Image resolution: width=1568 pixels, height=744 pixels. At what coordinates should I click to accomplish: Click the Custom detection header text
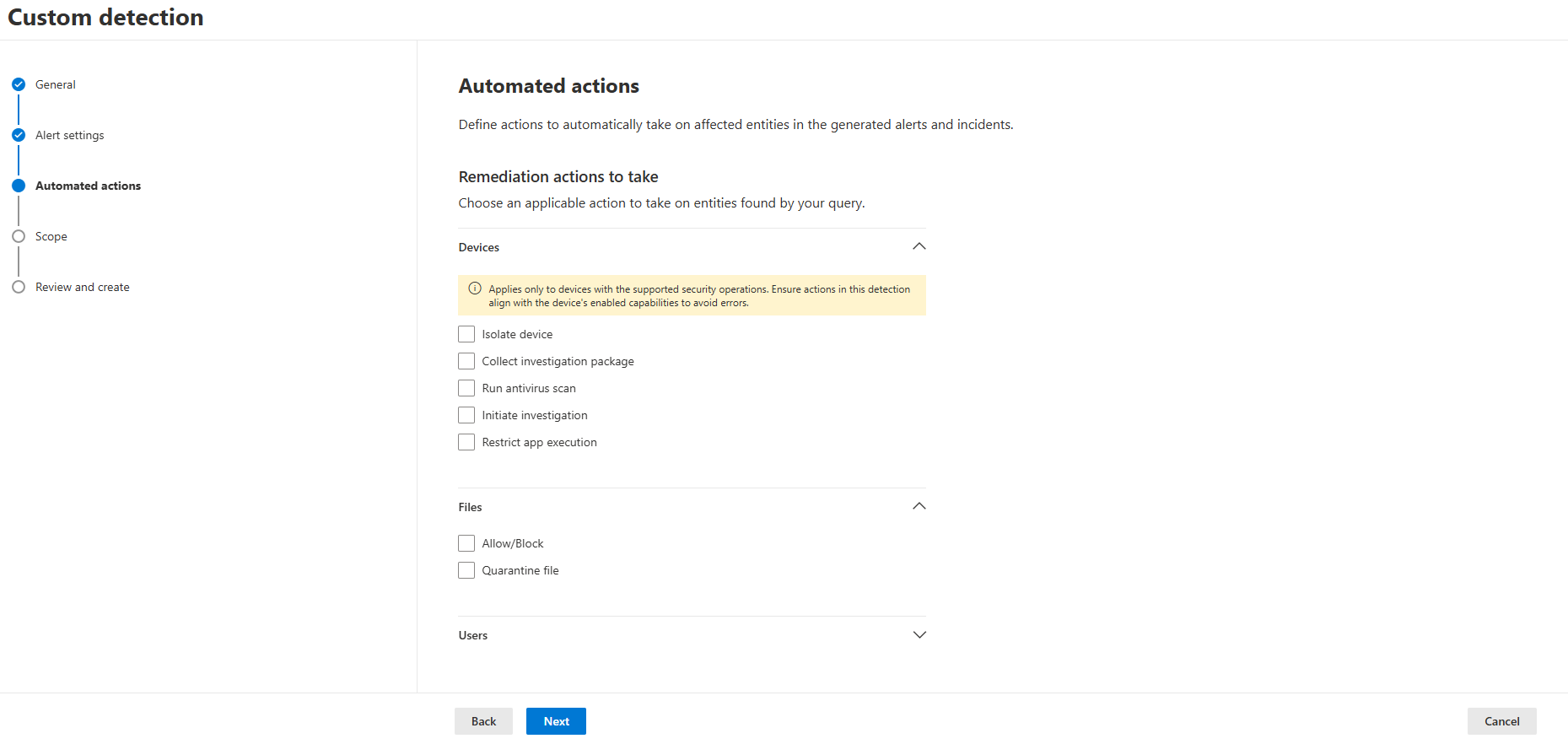[105, 17]
